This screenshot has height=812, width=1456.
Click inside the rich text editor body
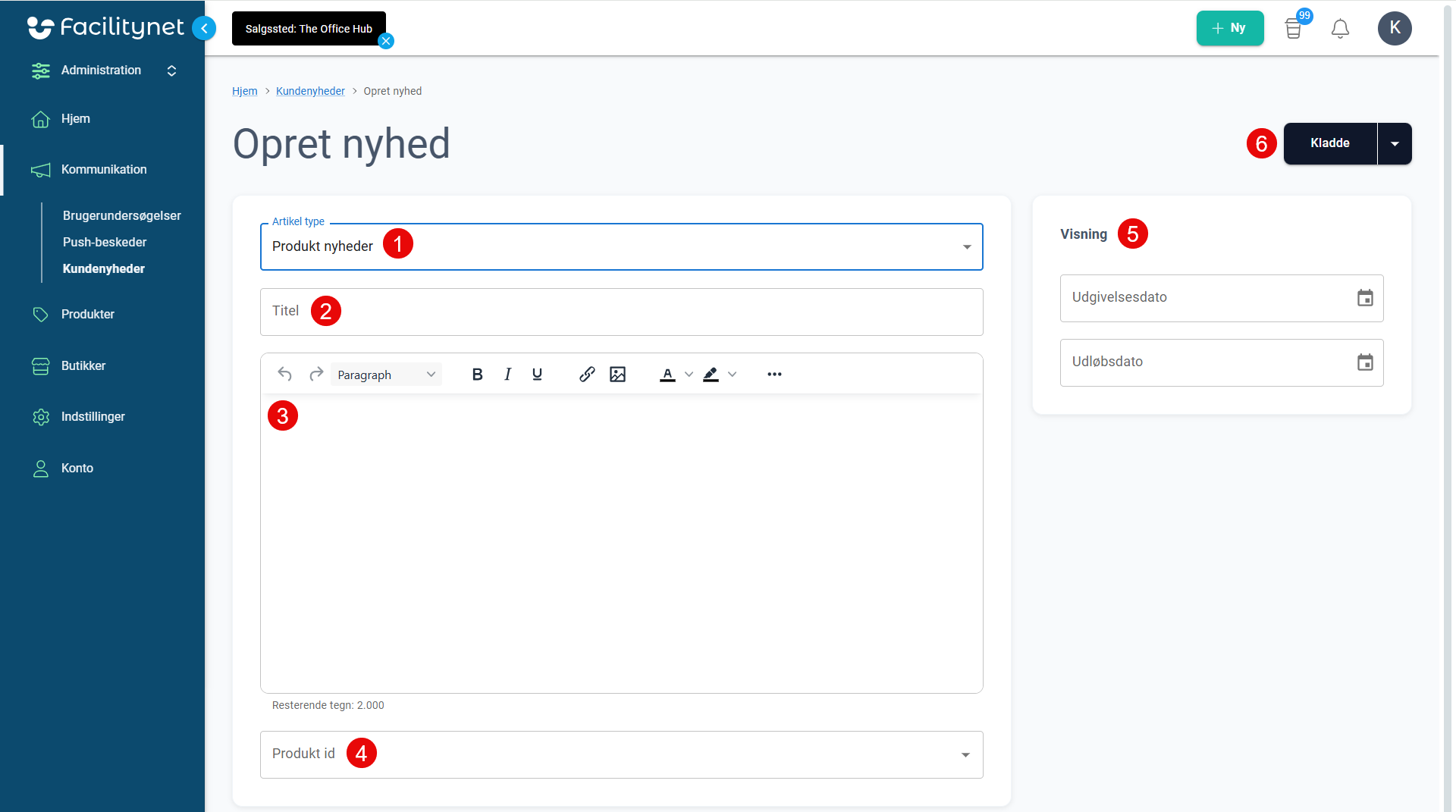[x=622, y=543]
